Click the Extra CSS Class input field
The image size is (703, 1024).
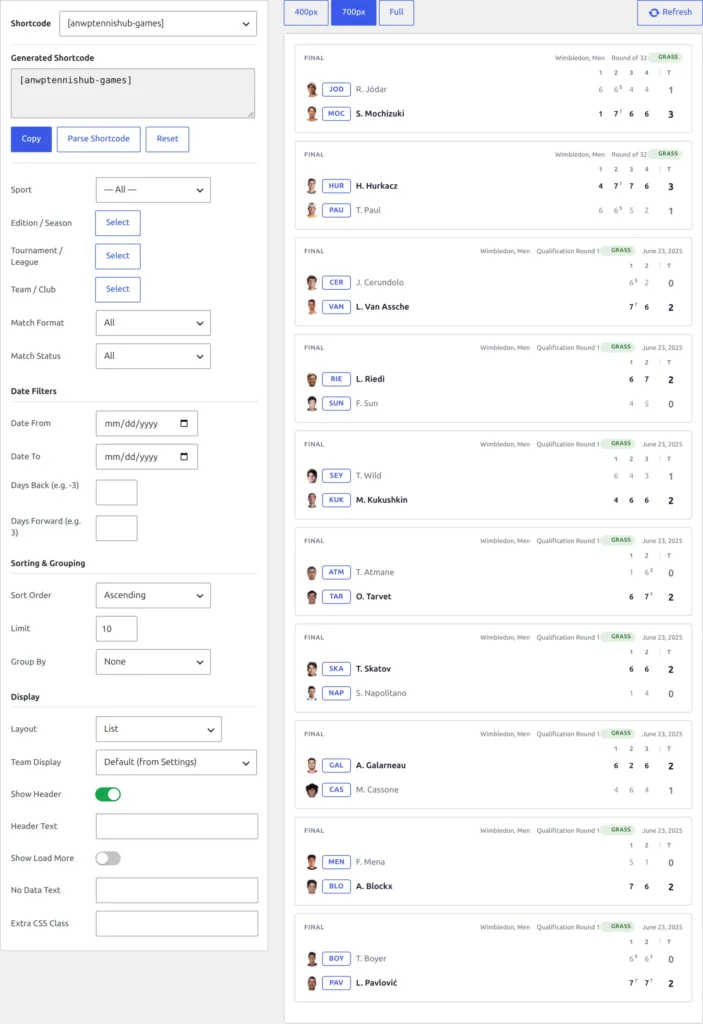[x=176, y=923]
